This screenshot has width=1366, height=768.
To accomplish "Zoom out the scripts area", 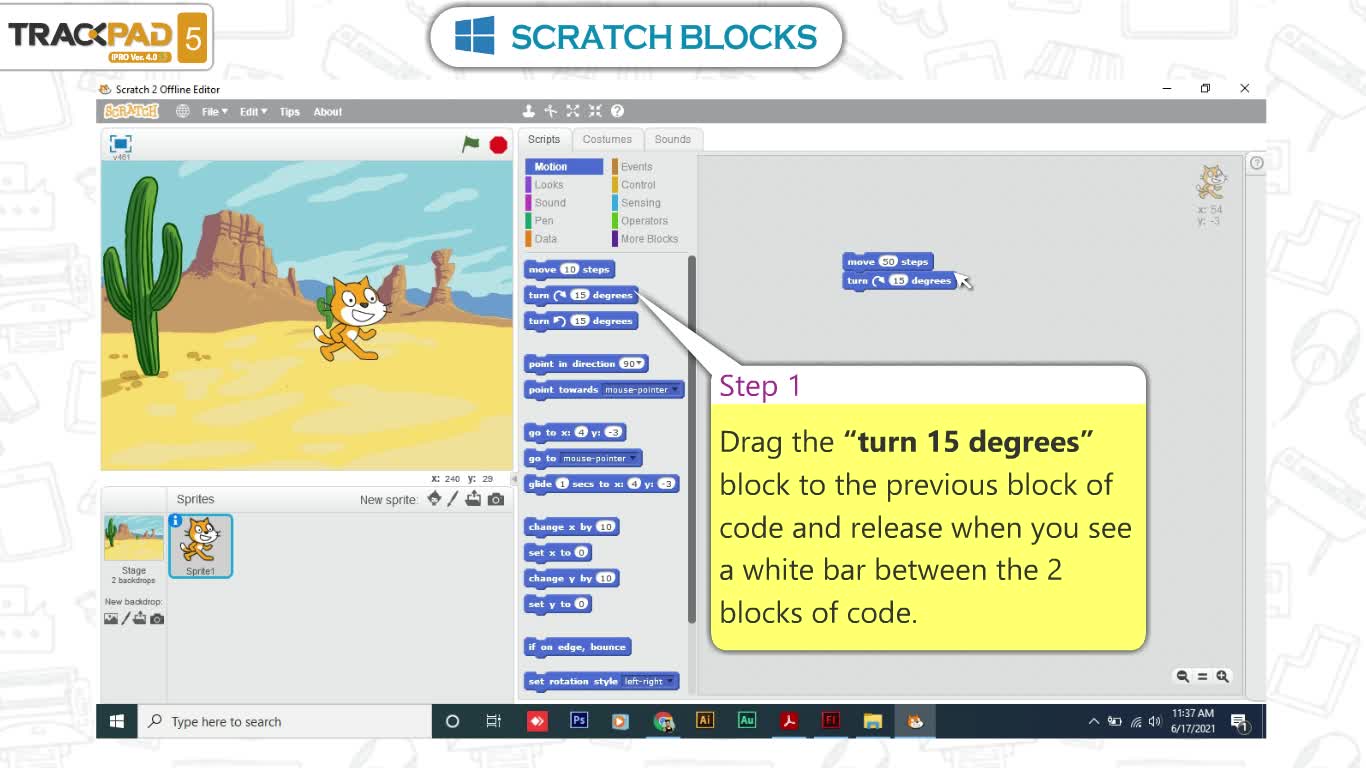I will click(1182, 676).
